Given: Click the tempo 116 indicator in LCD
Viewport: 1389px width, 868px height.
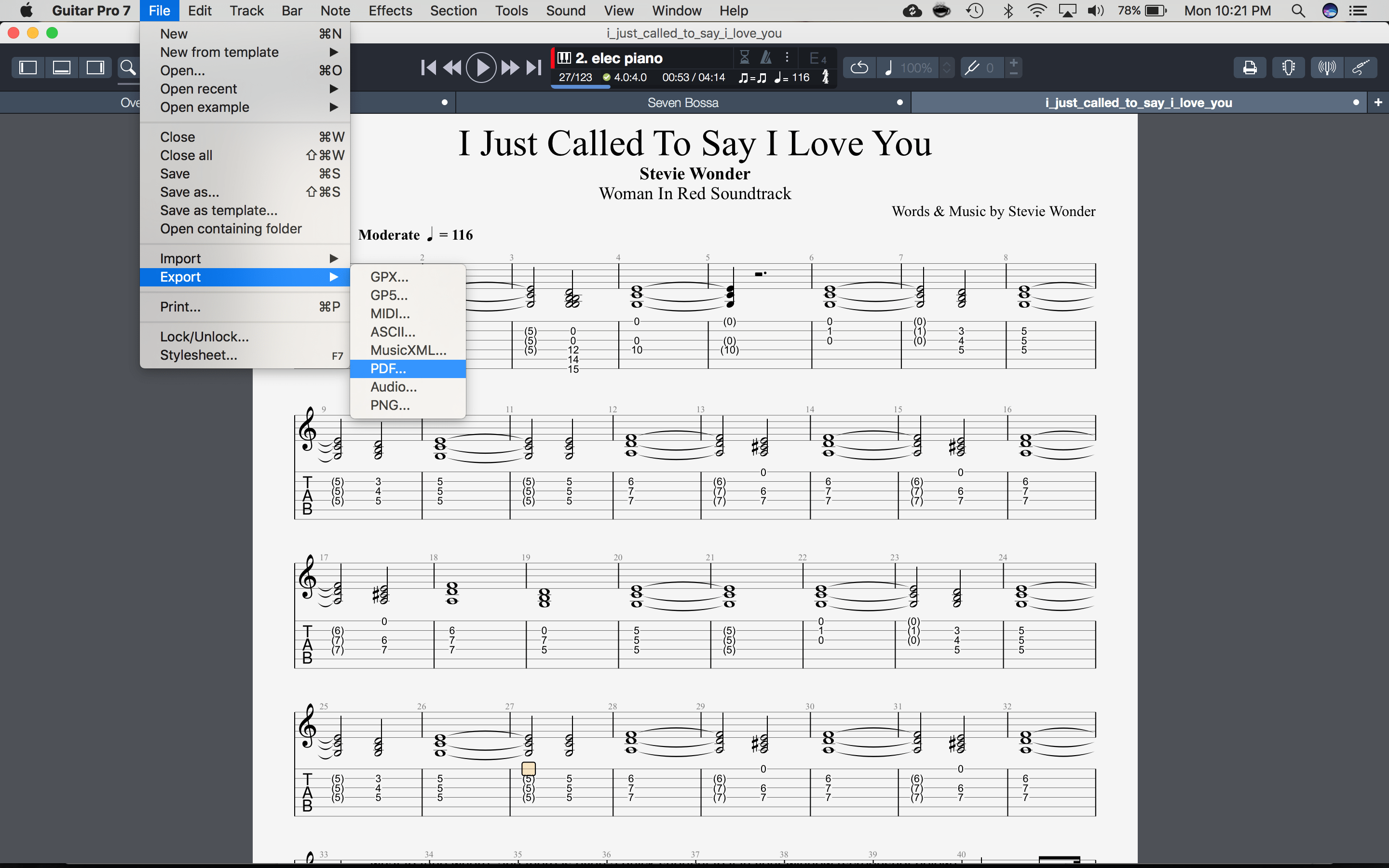Looking at the screenshot, I should pos(792,78).
